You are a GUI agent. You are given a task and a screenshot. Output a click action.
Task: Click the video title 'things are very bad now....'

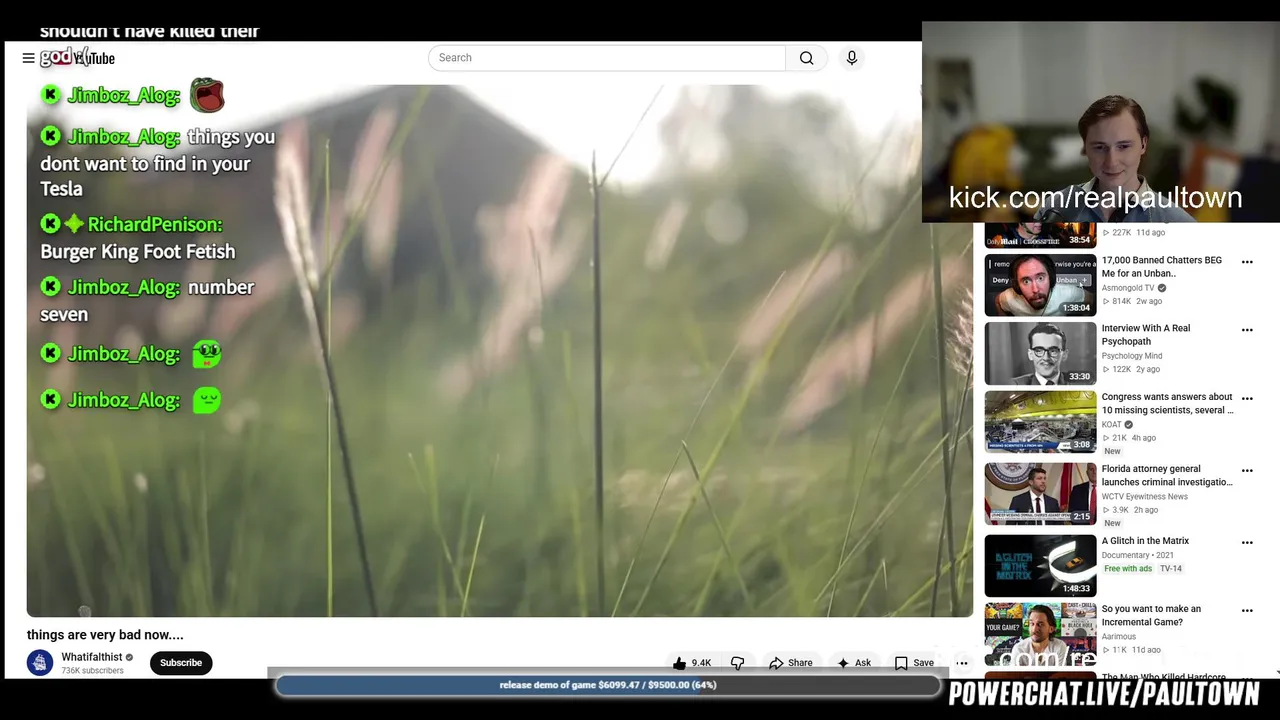tap(105, 634)
